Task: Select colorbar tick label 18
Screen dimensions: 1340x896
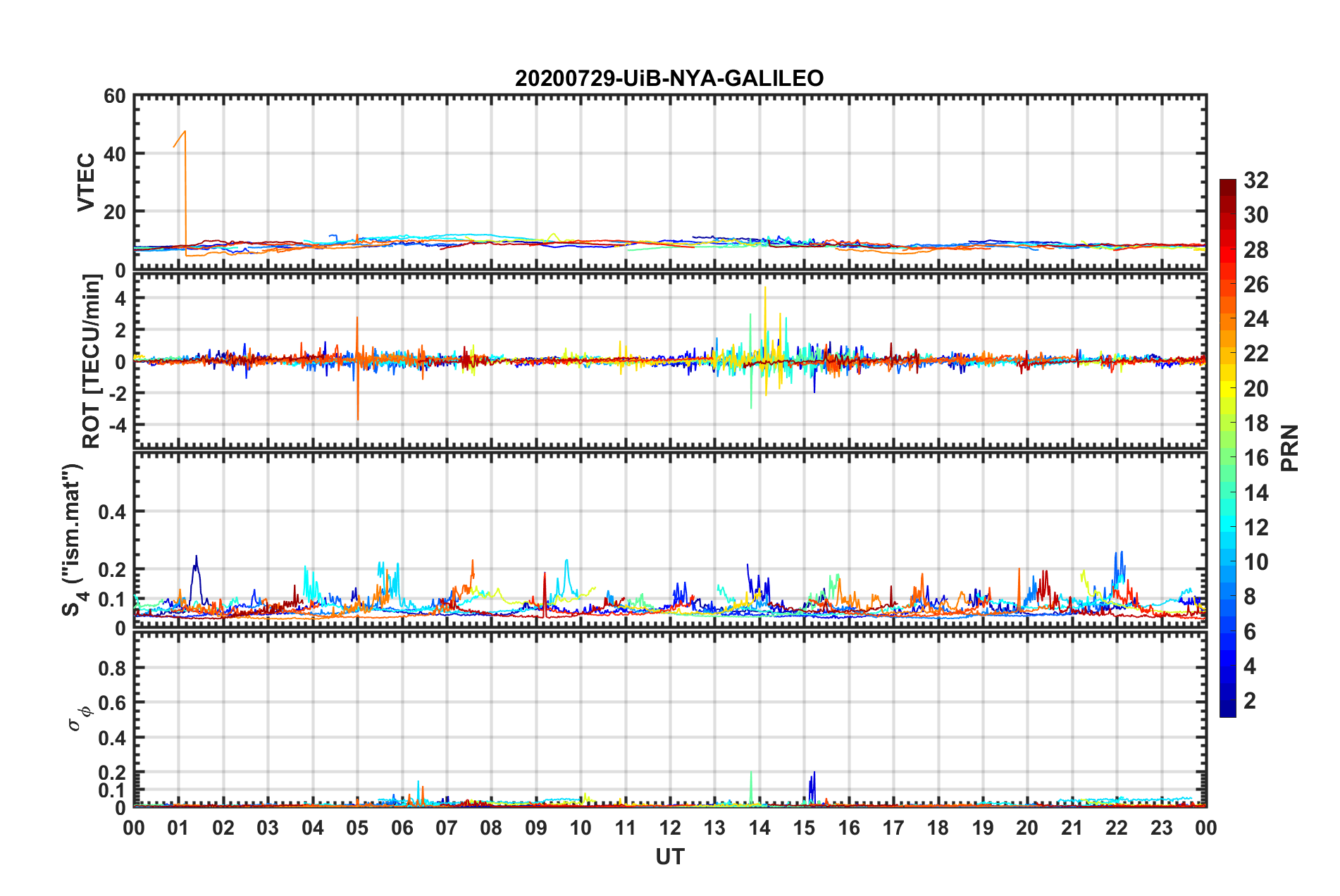Action: pos(1255,423)
